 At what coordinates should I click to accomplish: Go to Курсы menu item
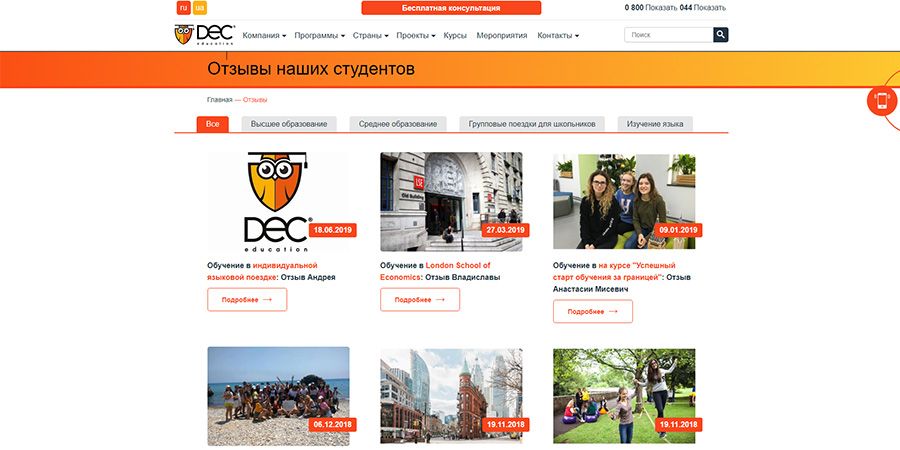pos(455,35)
